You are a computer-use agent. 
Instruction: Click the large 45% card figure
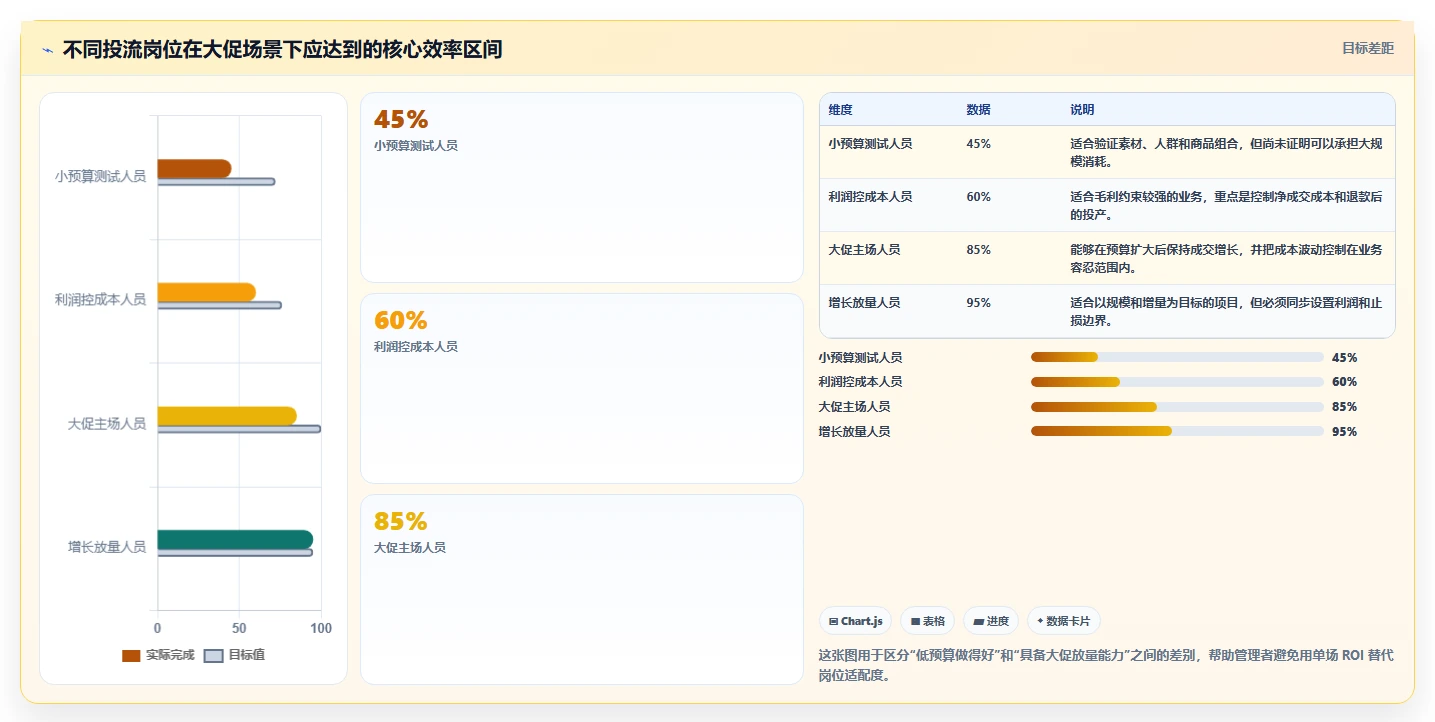(401, 120)
